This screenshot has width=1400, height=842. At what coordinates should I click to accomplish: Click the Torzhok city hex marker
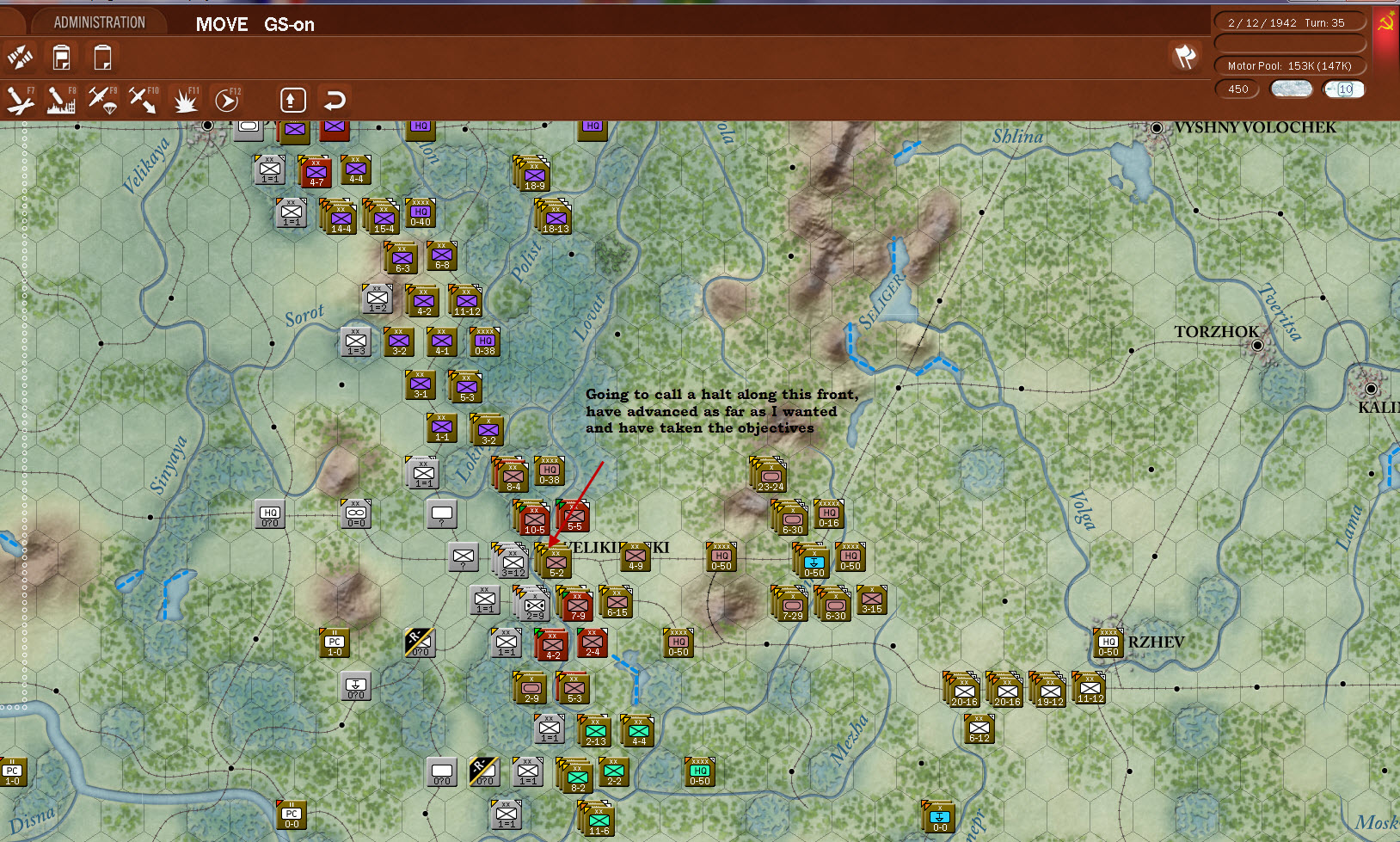point(1257,346)
